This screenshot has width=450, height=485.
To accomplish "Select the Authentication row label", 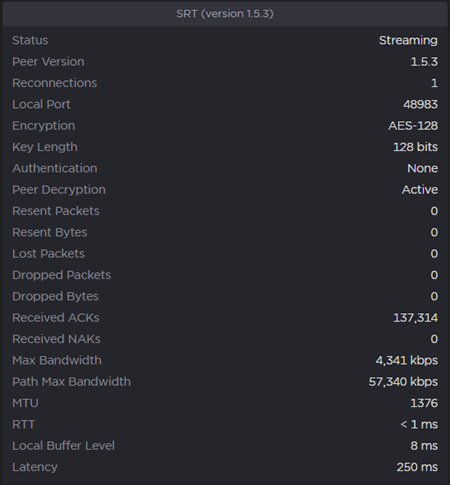I will [x=55, y=168].
